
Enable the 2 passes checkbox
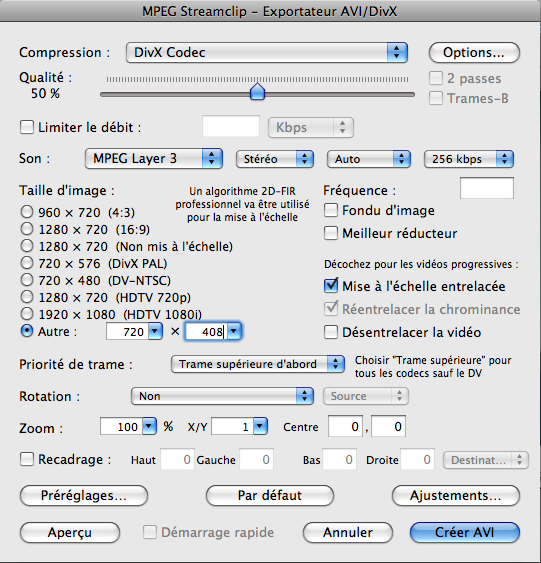pyautogui.click(x=436, y=78)
